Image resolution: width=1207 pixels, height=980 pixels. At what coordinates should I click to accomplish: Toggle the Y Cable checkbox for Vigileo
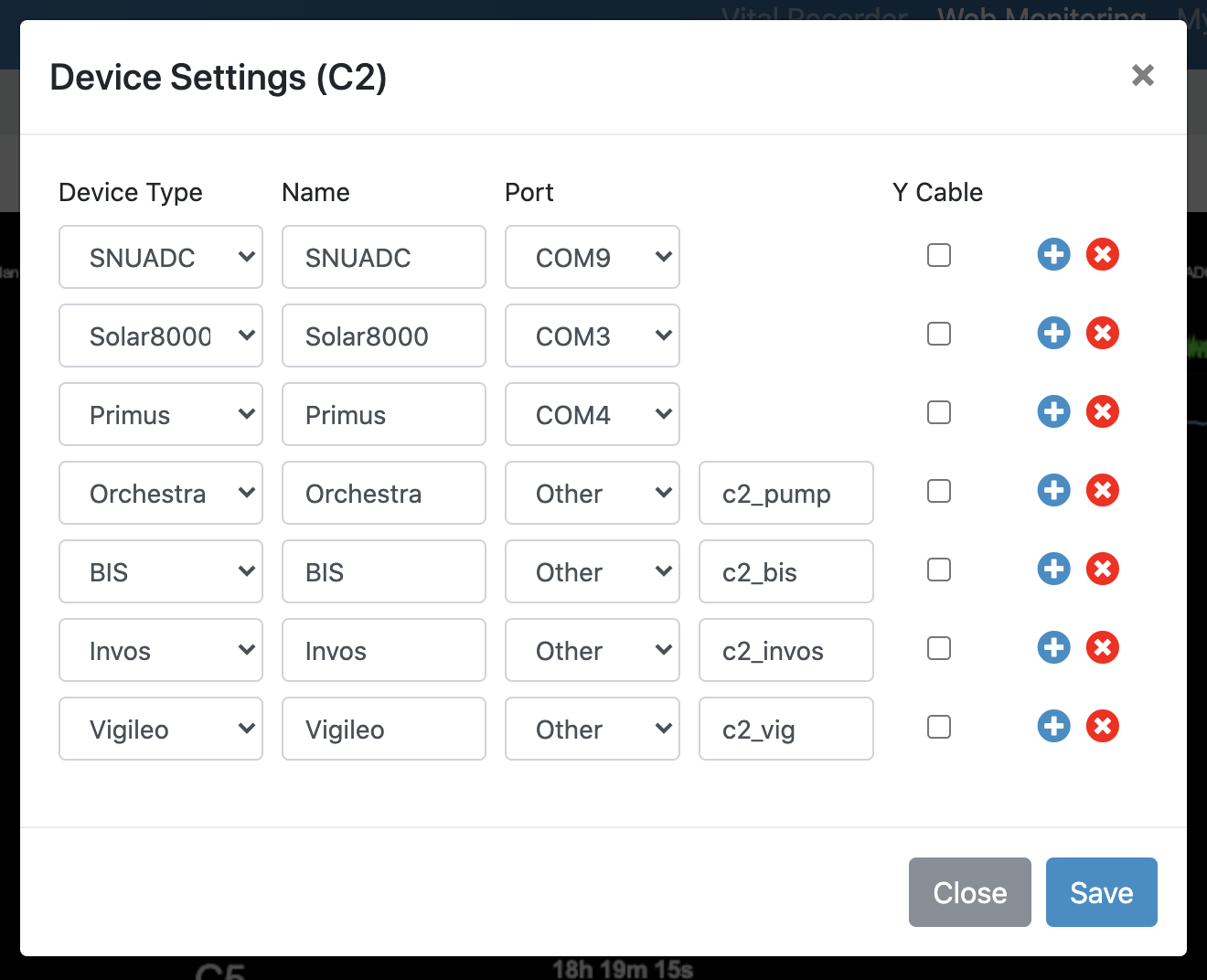(x=939, y=727)
